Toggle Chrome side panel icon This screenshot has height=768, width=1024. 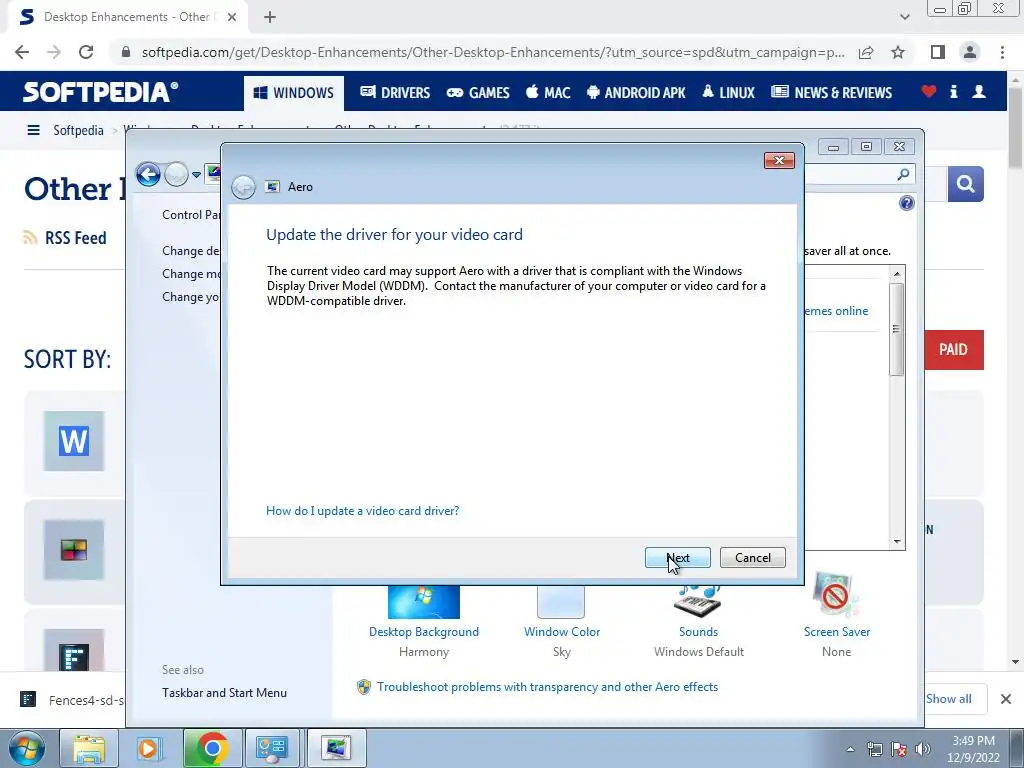point(938,52)
